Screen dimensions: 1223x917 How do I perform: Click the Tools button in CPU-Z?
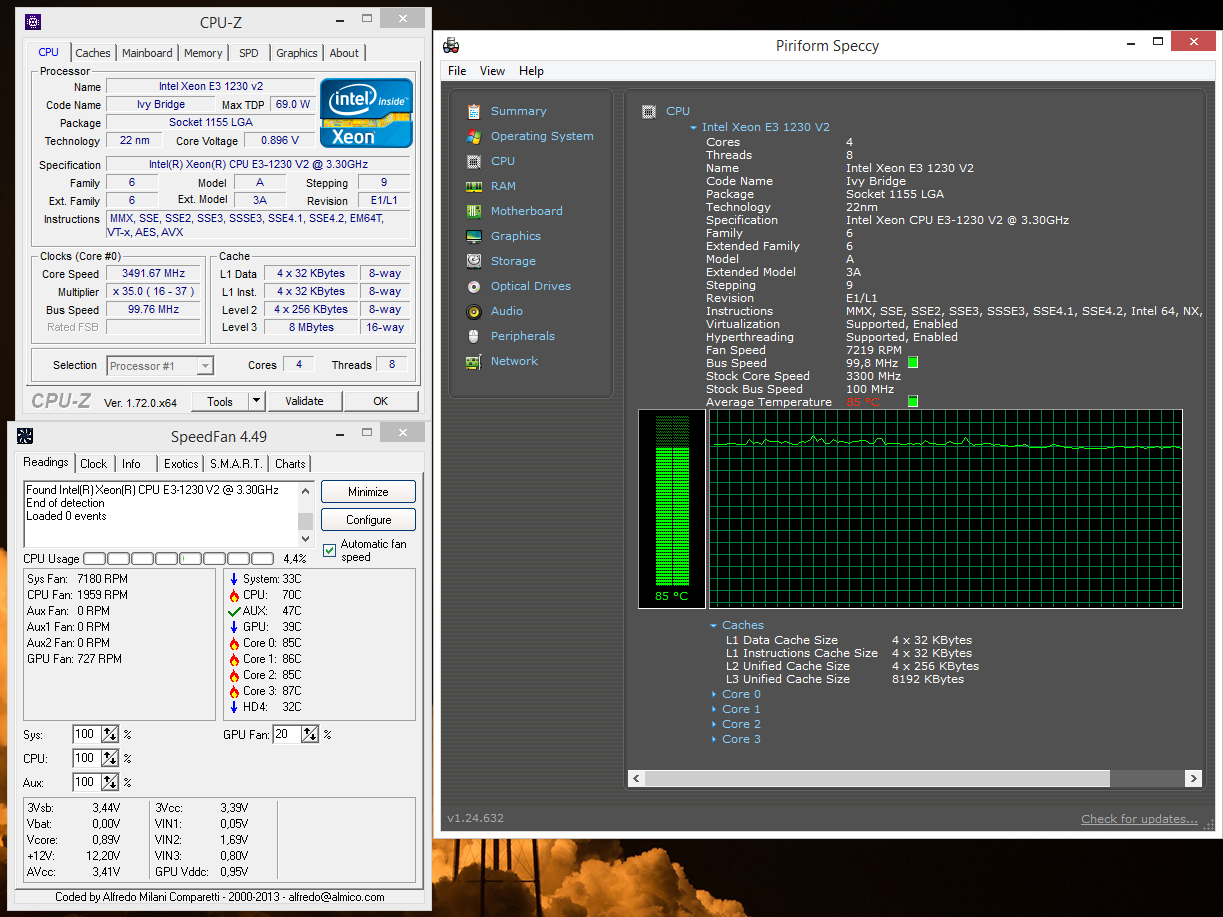pos(220,401)
